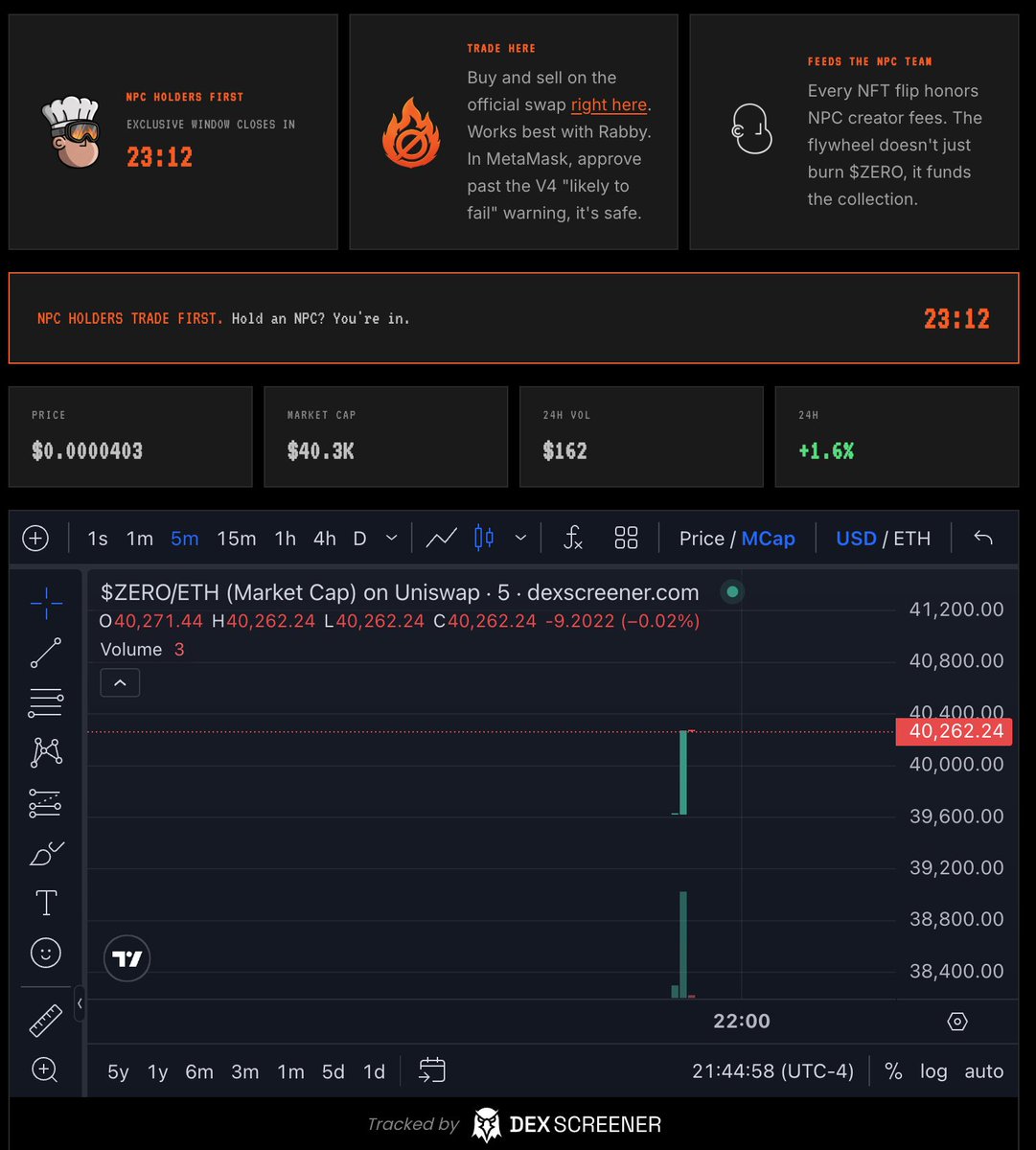The height and width of the screenshot is (1150, 1036).
Task: Set date range to 3m
Action: pos(245,1071)
